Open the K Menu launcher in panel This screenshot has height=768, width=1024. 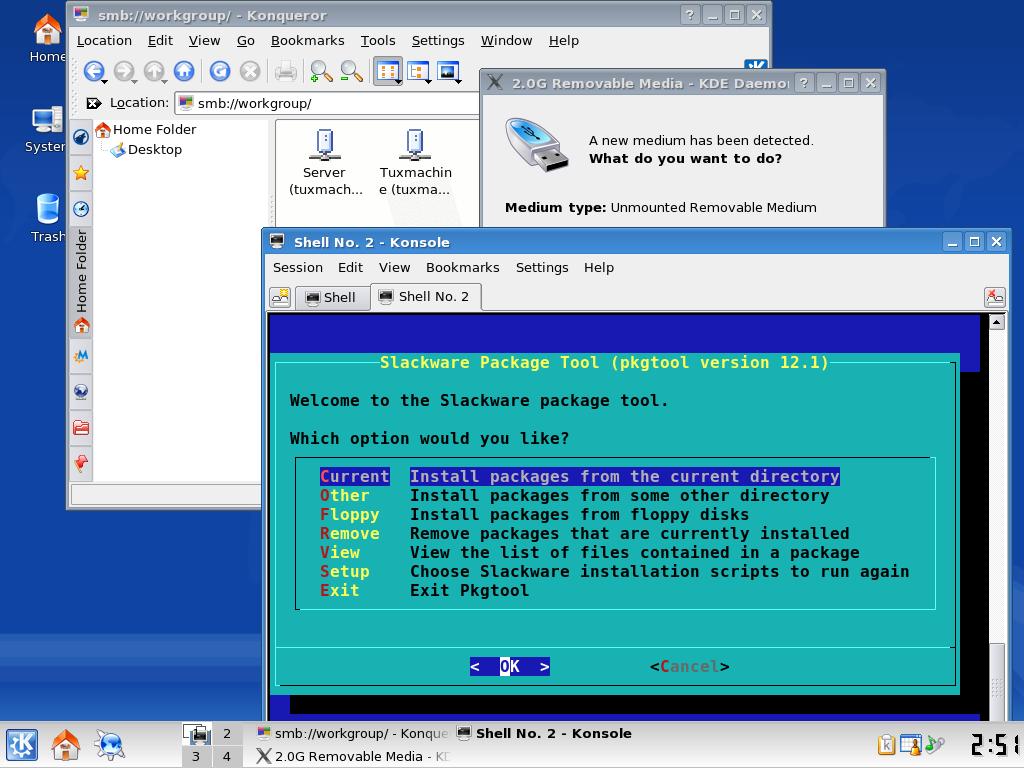22,745
